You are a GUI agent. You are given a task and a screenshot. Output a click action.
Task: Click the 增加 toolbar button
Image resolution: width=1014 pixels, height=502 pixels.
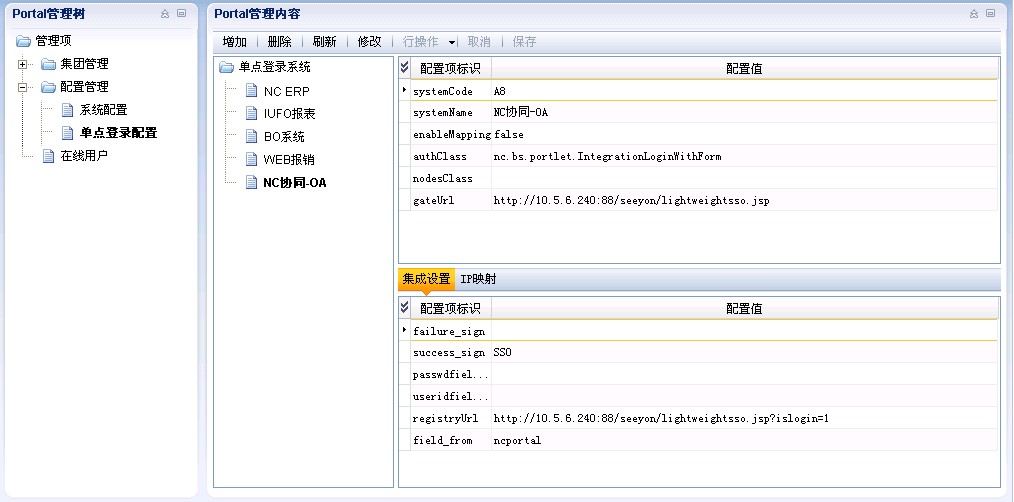pos(235,42)
